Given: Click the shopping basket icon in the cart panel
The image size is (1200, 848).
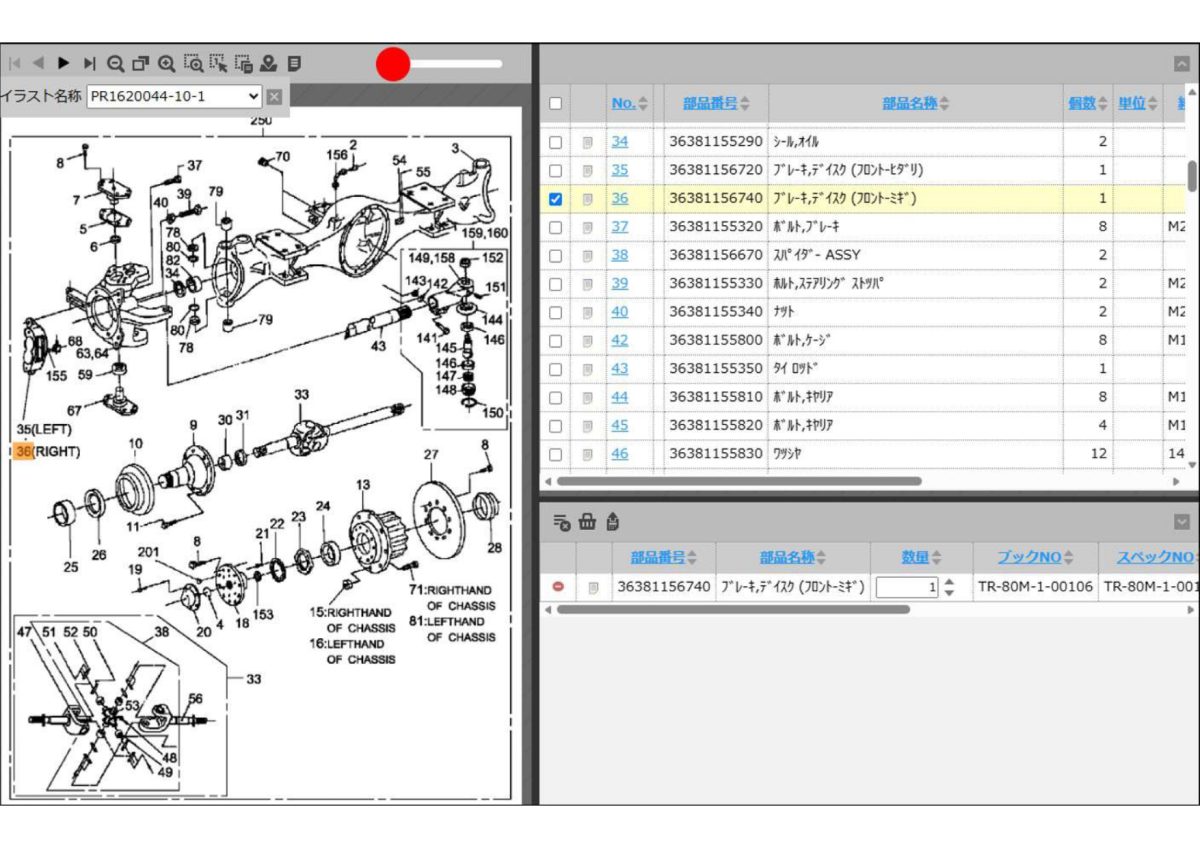Looking at the screenshot, I should point(587,521).
